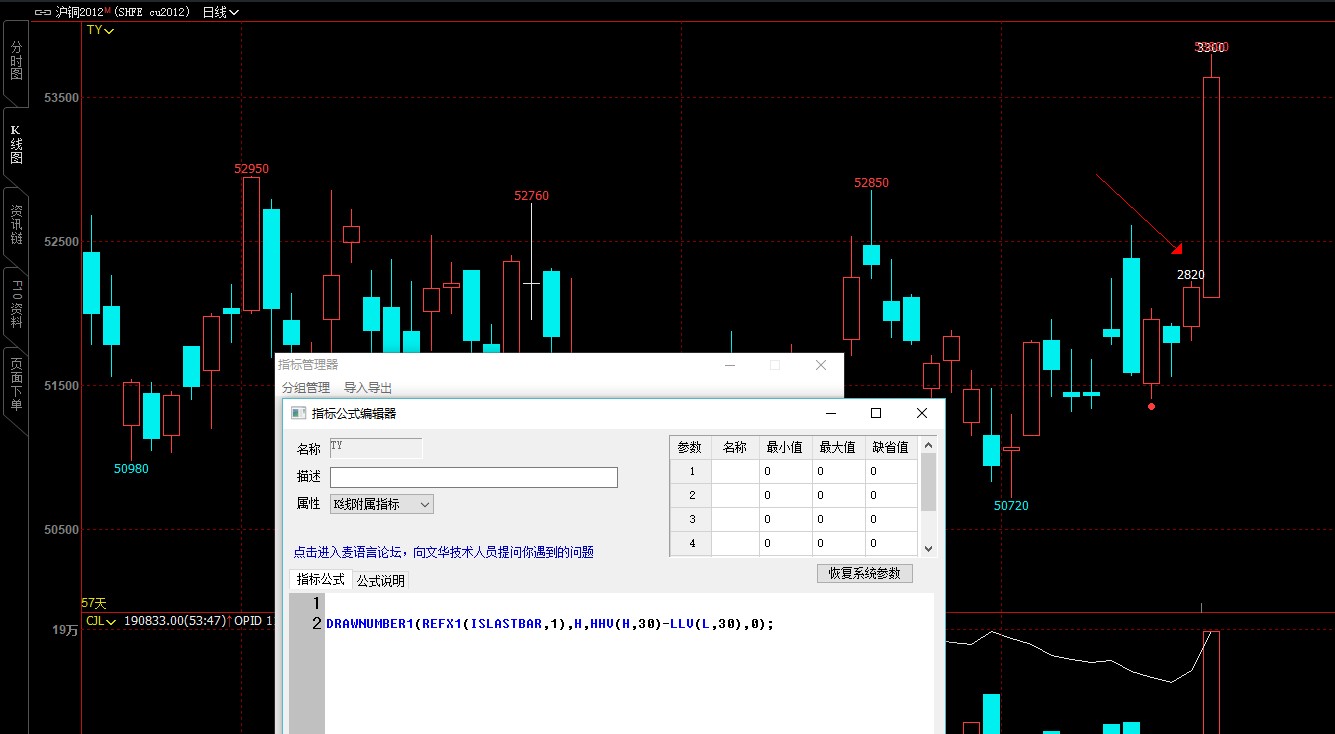Minimize the 指标公式编辑器 window
The width and height of the screenshot is (1335, 734).
[830, 413]
